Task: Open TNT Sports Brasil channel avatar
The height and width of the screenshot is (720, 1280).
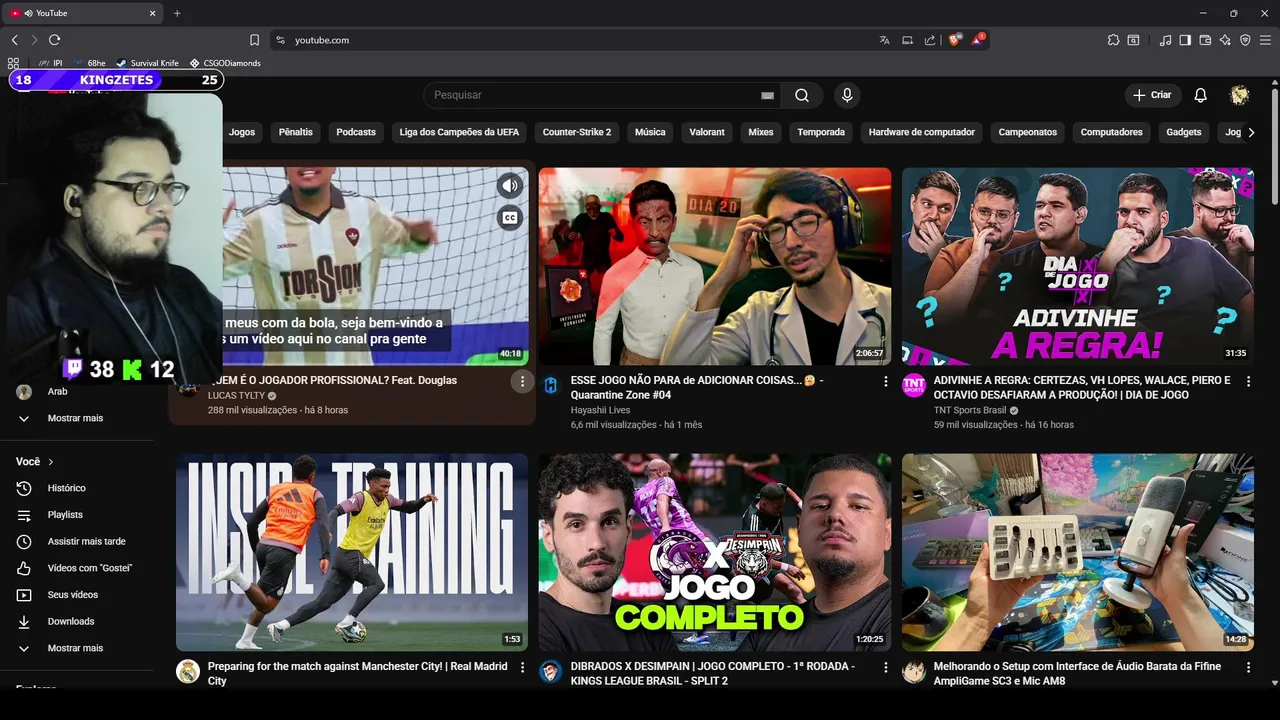Action: [x=914, y=385]
